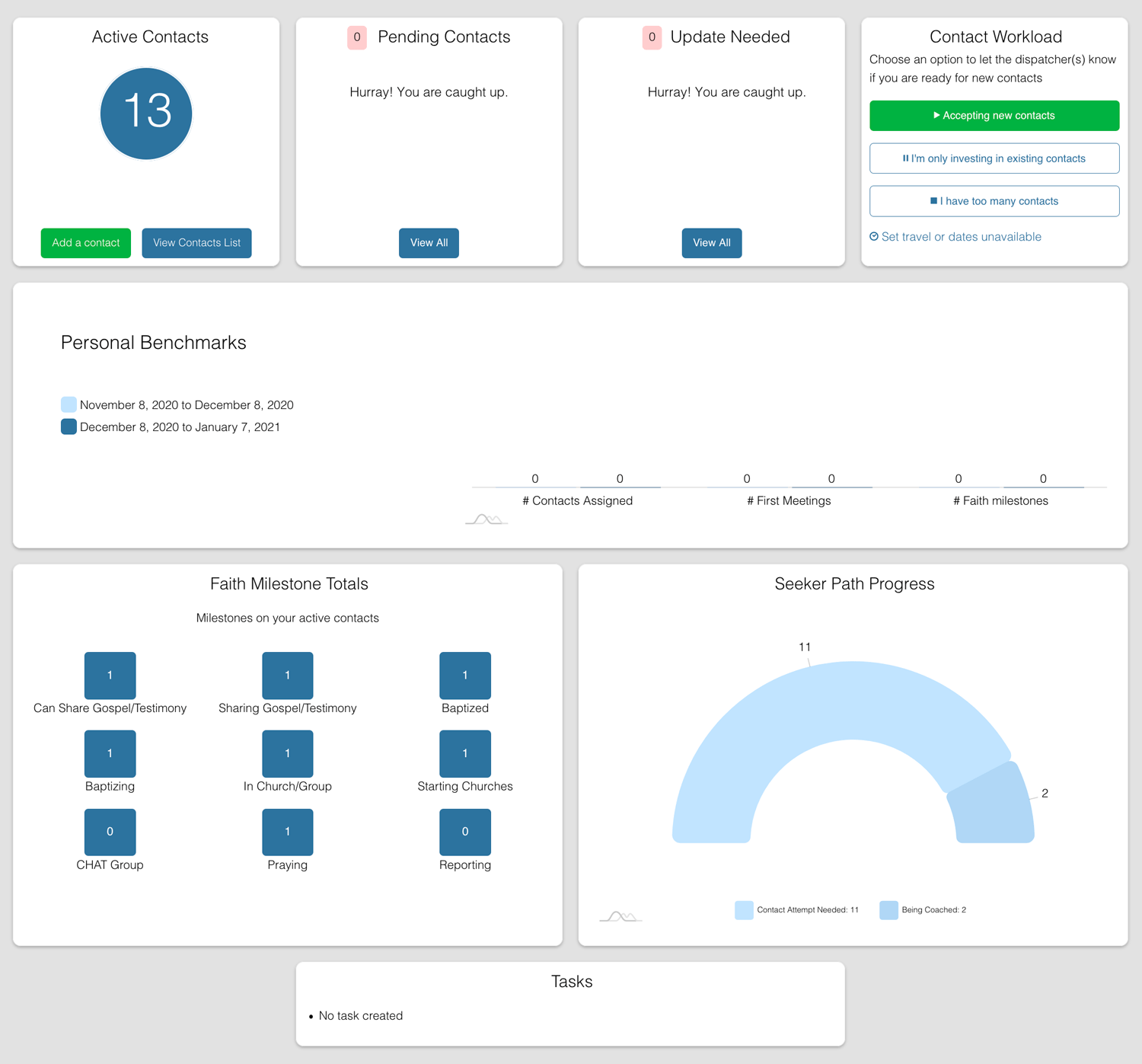
Task: Toggle December 8 to January 7 legend swatch
Action: (69, 427)
